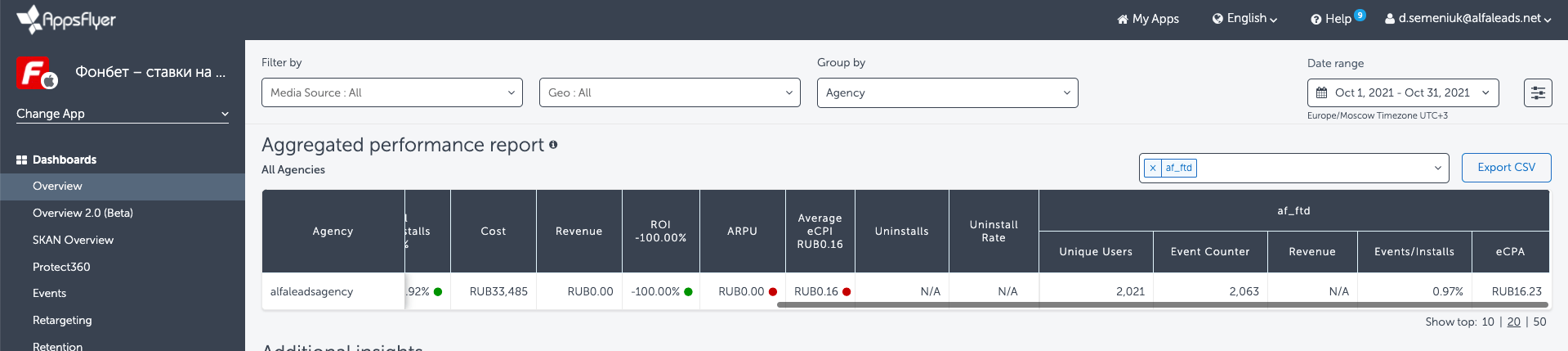Open the filter settings sliders icon

coord(1538,92)
